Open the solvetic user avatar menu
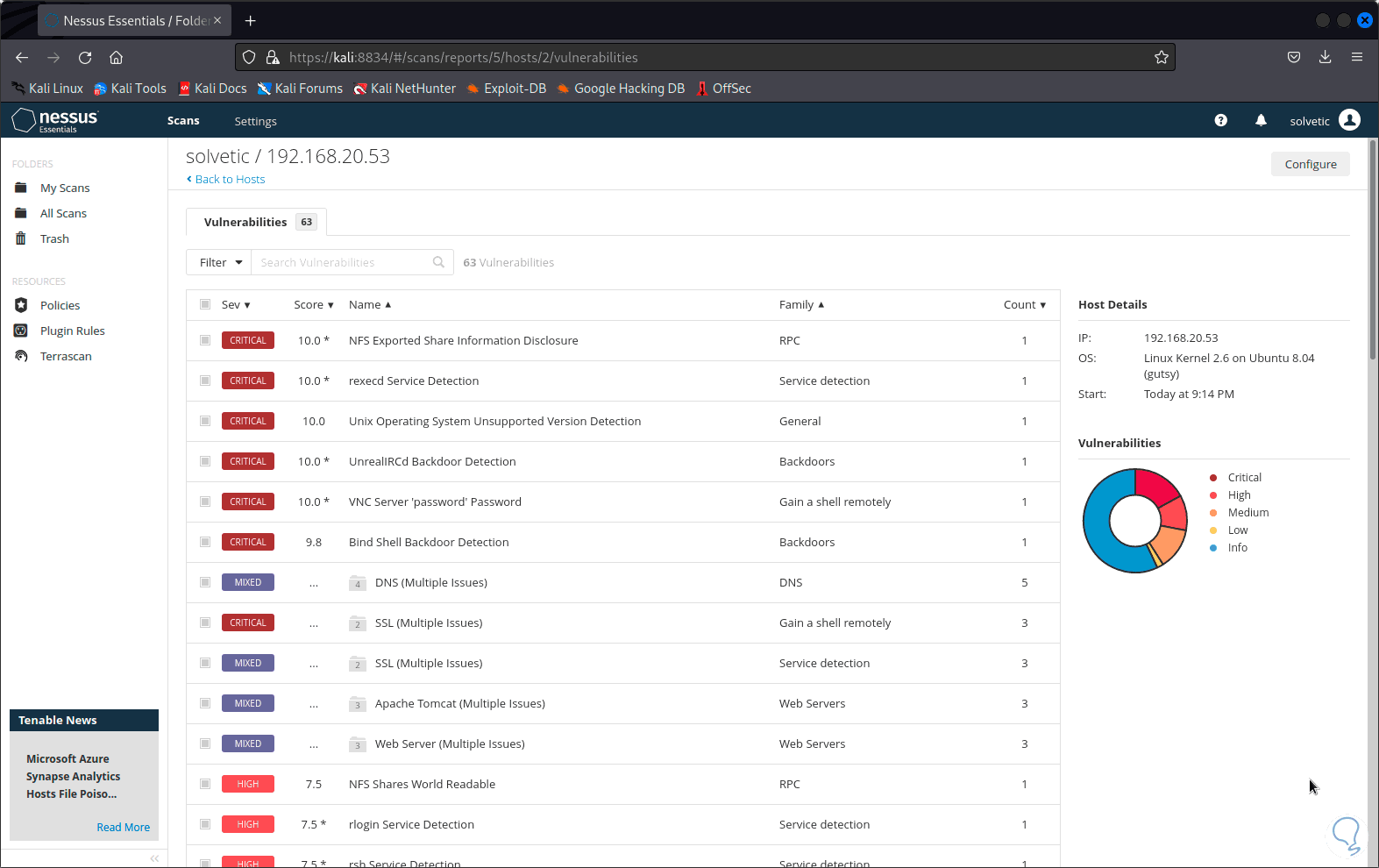The height and width of the screenshot is (868, 1379). 1350,120
